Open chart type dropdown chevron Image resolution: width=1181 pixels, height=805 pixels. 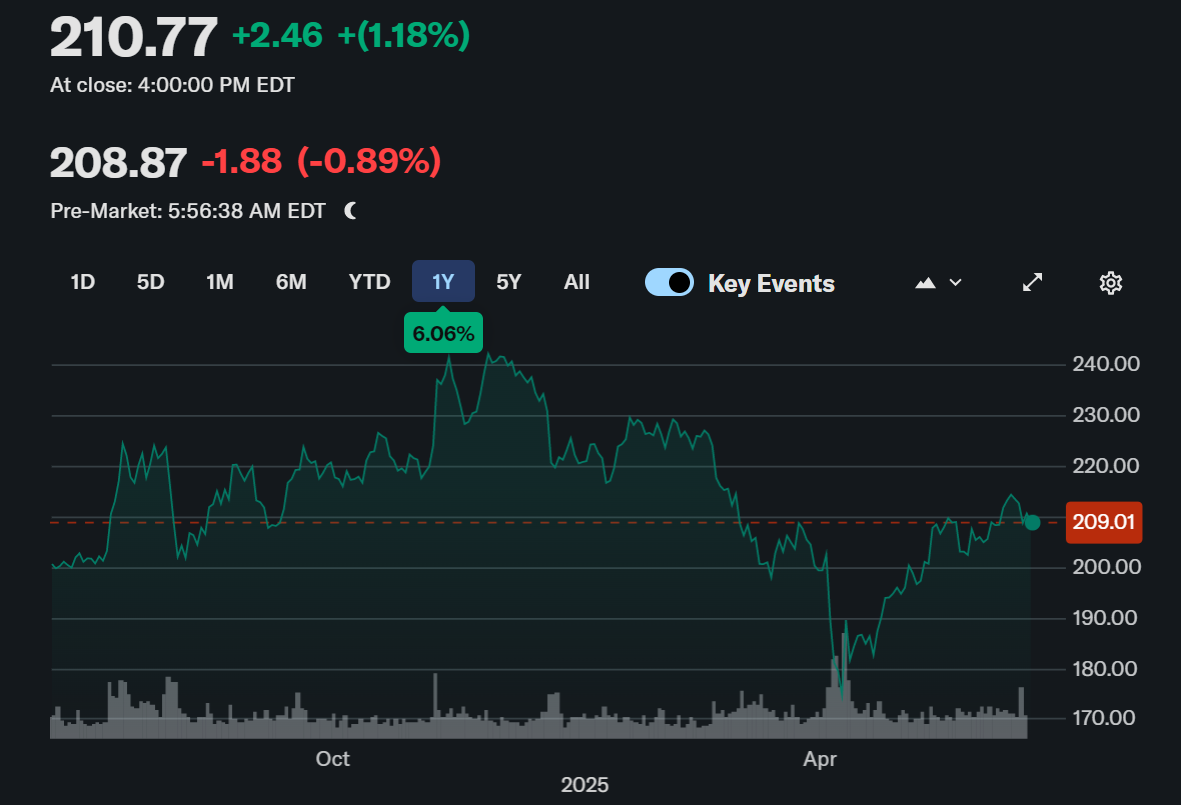pos(955,282)
